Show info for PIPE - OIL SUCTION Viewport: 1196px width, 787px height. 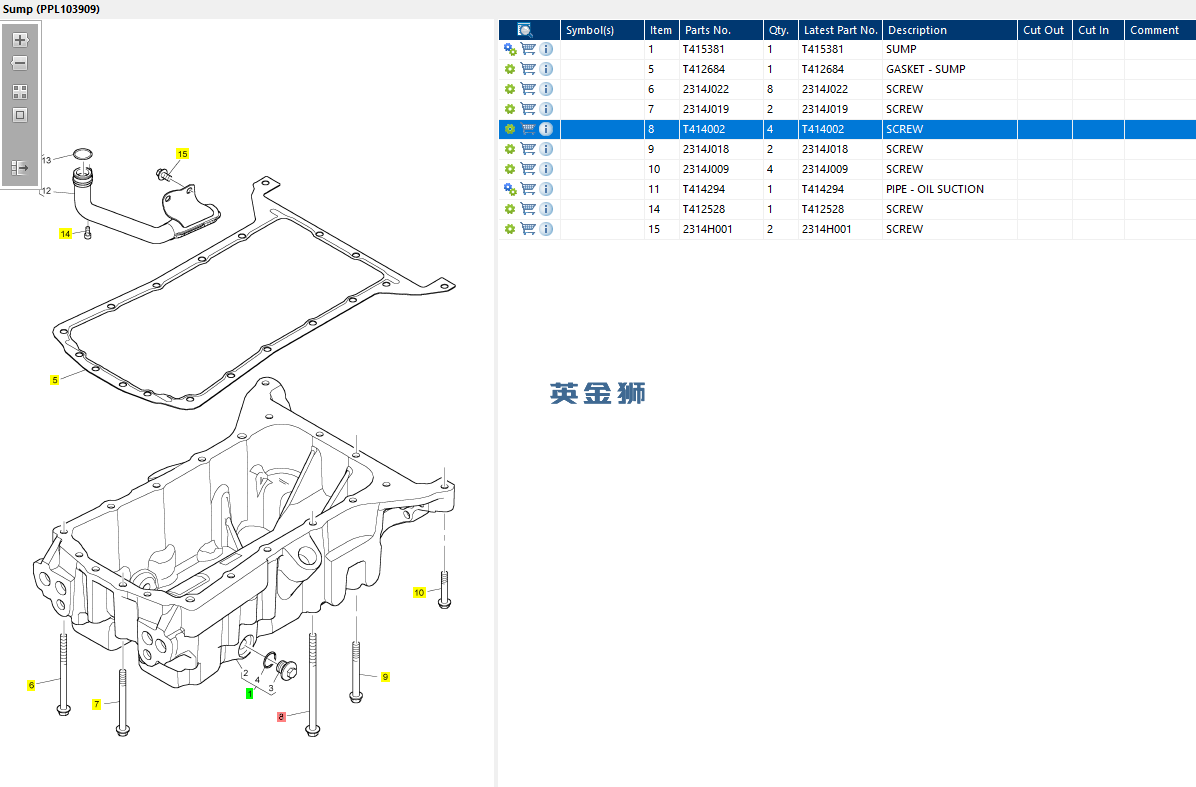tap(546, 189)
